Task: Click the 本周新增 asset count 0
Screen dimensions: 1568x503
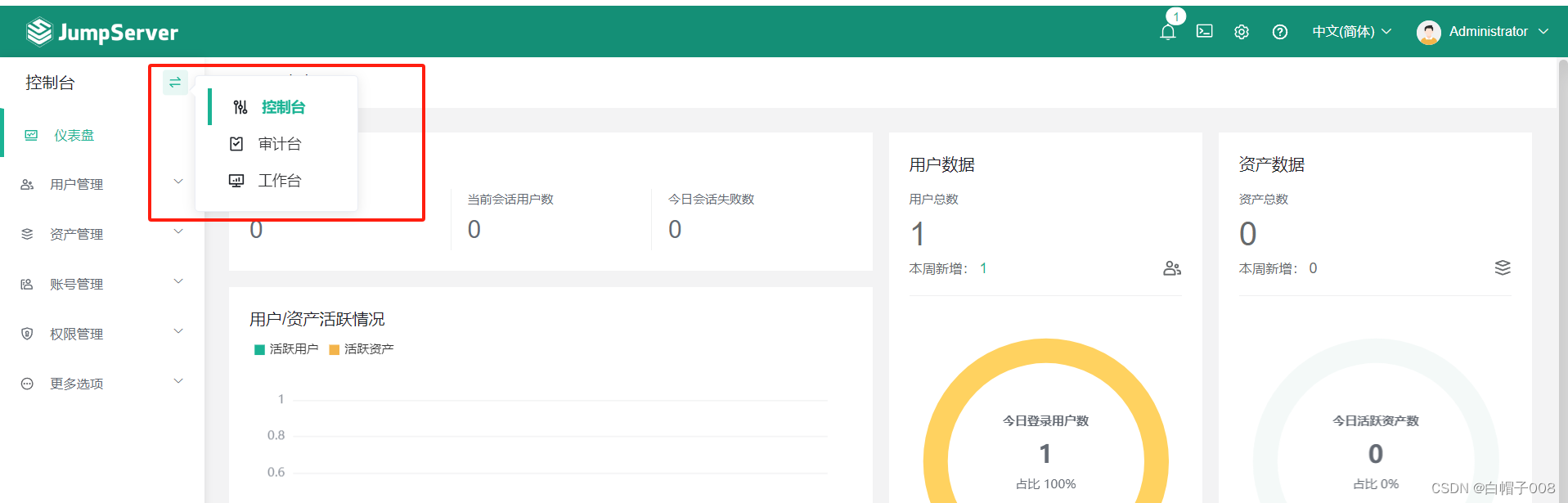Action: (1313, 268)
